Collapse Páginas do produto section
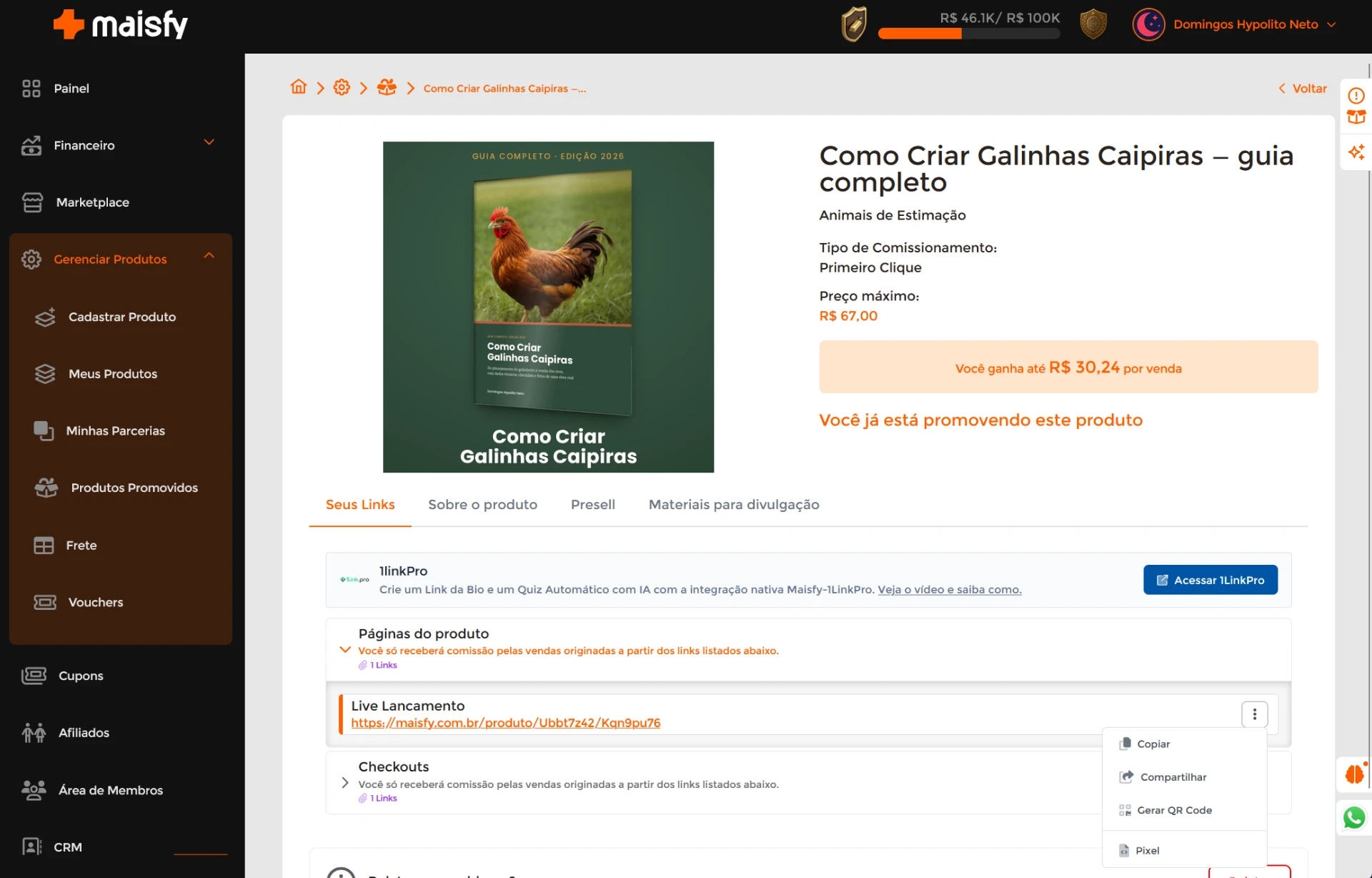Image resolution: width=1372 pixels, height=878 pixels. 345,650
